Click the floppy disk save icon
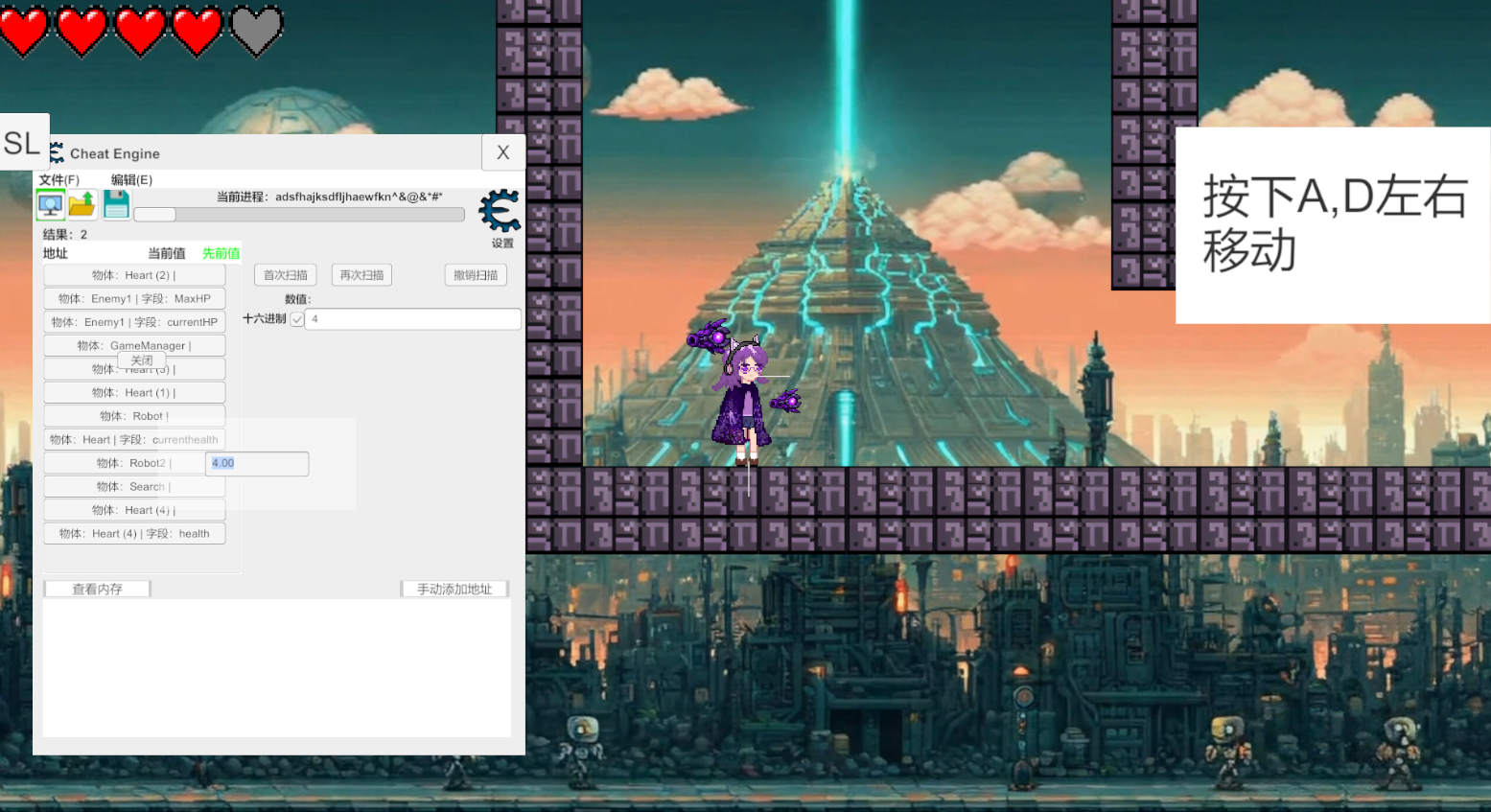 coord(116,203)
